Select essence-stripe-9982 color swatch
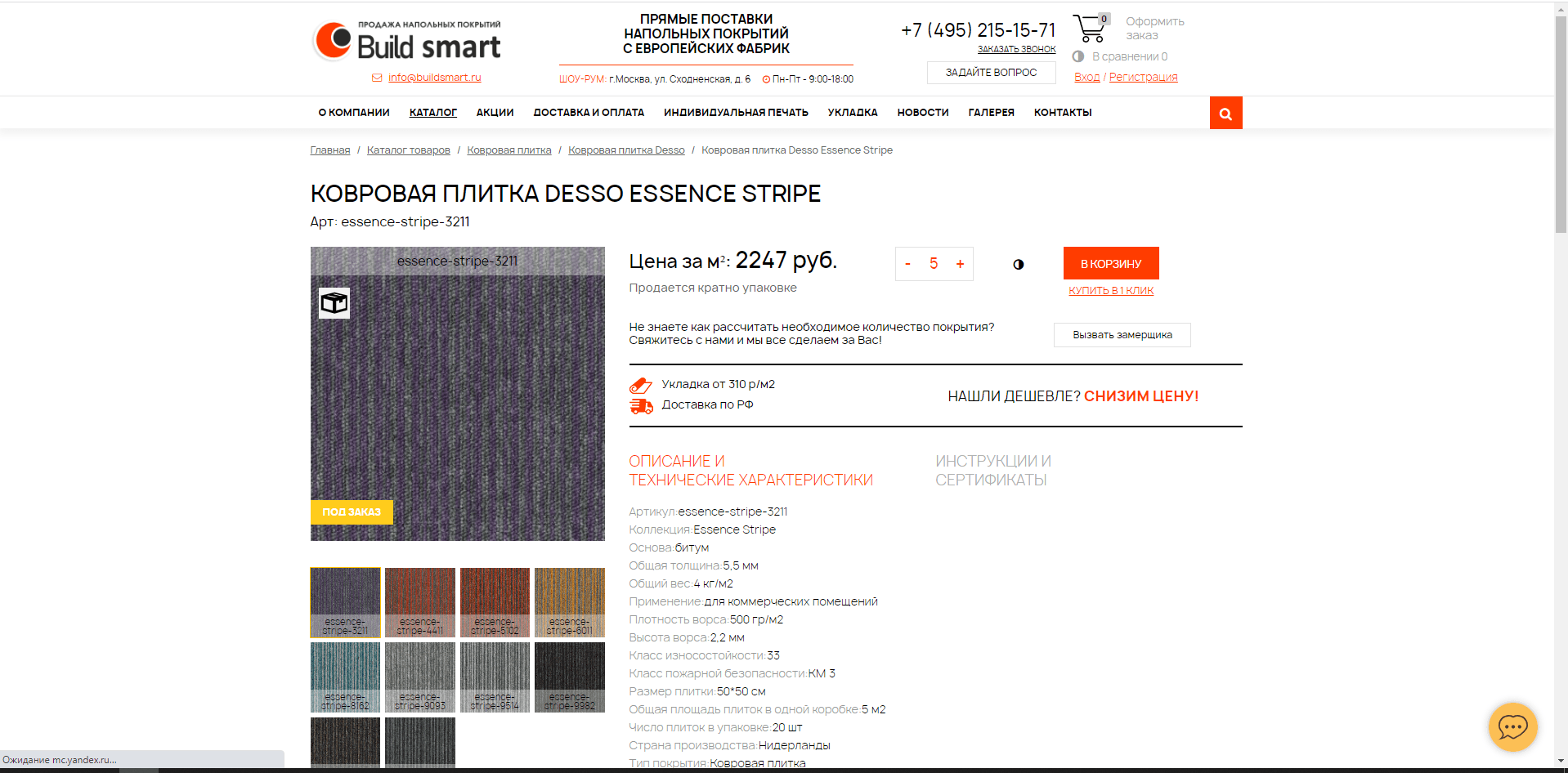Image resolution: width=1568 pixels, height=773 pixels. [x=570, y=677]
